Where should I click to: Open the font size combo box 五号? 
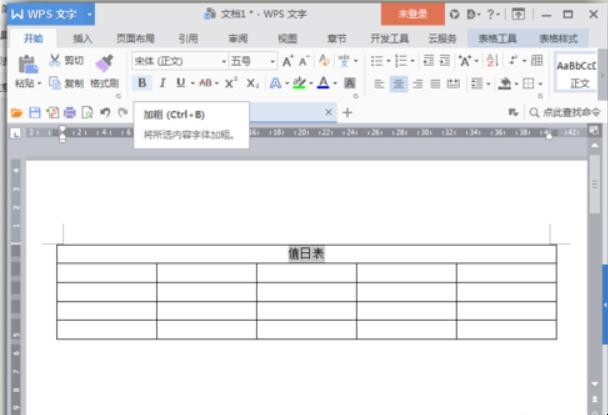click(x=252, y=61)
